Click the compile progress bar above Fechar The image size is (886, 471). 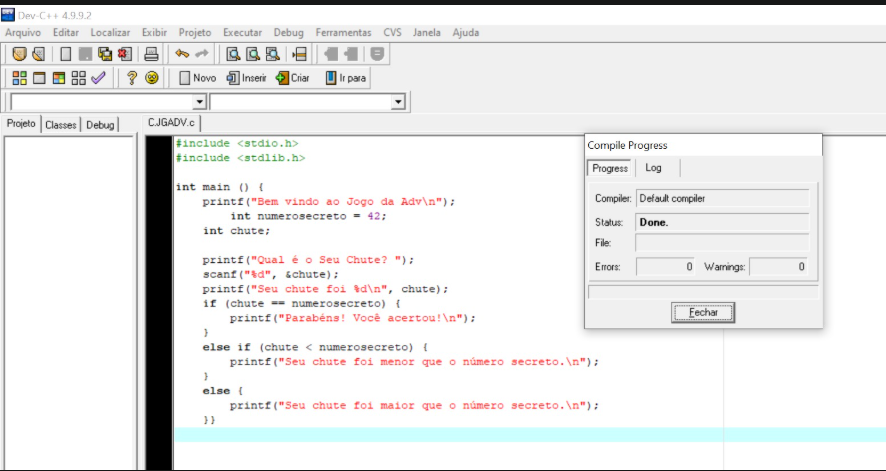(x=703, y=292)
